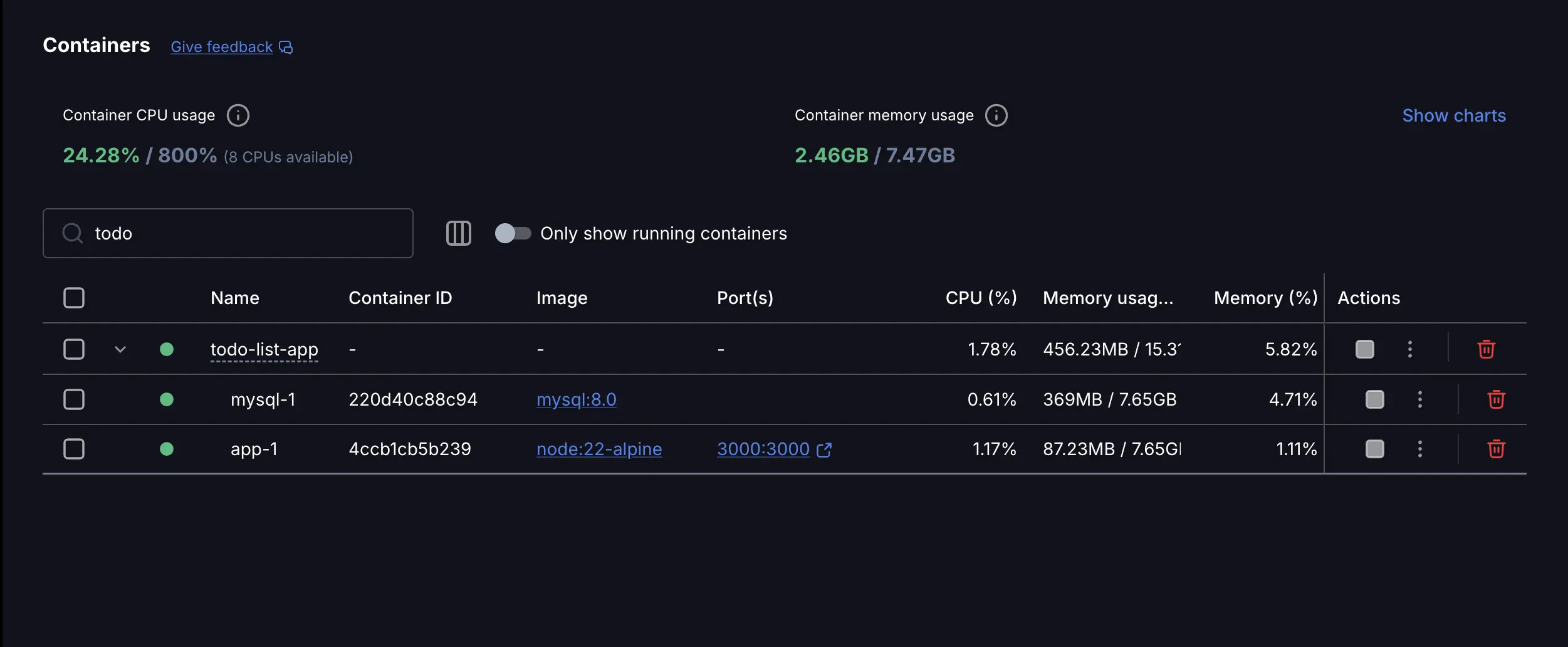The height and width of the screenshot is (647, 1568).
Task: Stop the todo-list-app container
Action: click(1366, 349)
